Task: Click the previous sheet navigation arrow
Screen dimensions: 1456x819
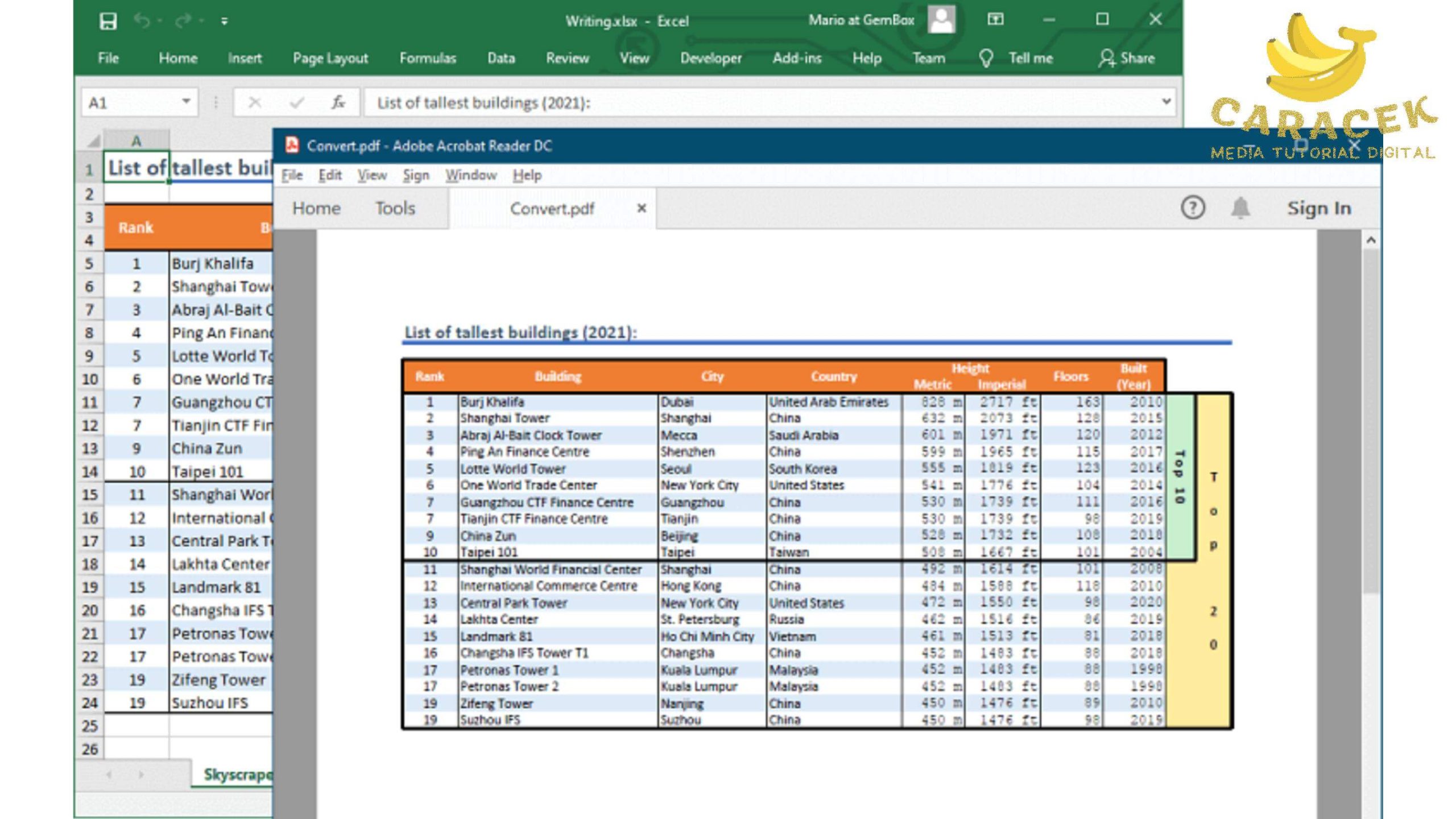Action: click(109, 775)
